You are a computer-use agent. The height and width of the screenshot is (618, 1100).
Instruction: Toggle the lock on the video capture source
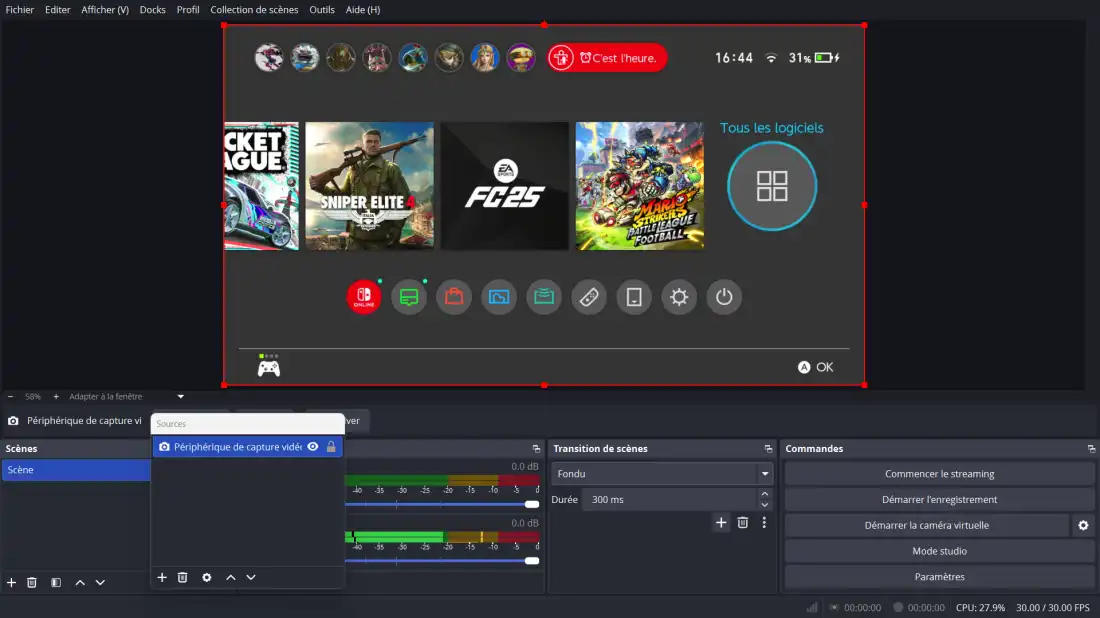click(x=331, y=447)
